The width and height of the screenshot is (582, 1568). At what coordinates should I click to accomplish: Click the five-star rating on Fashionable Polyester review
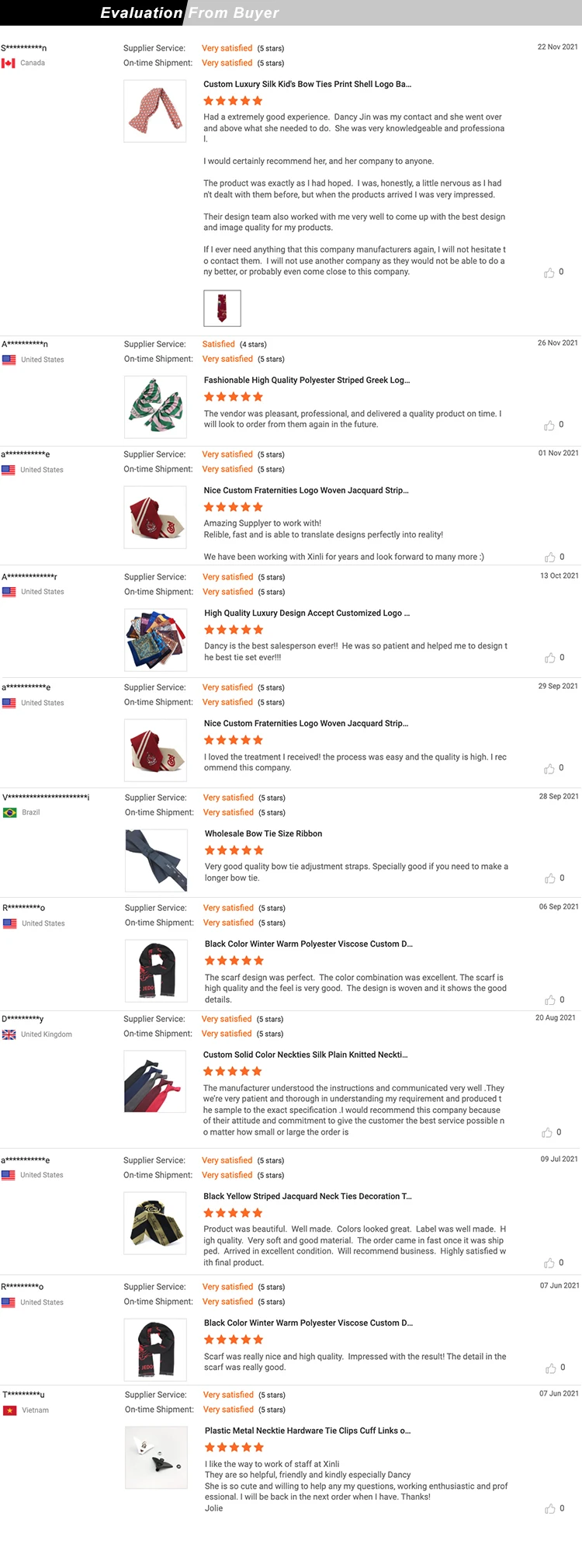tap(234, 397)
